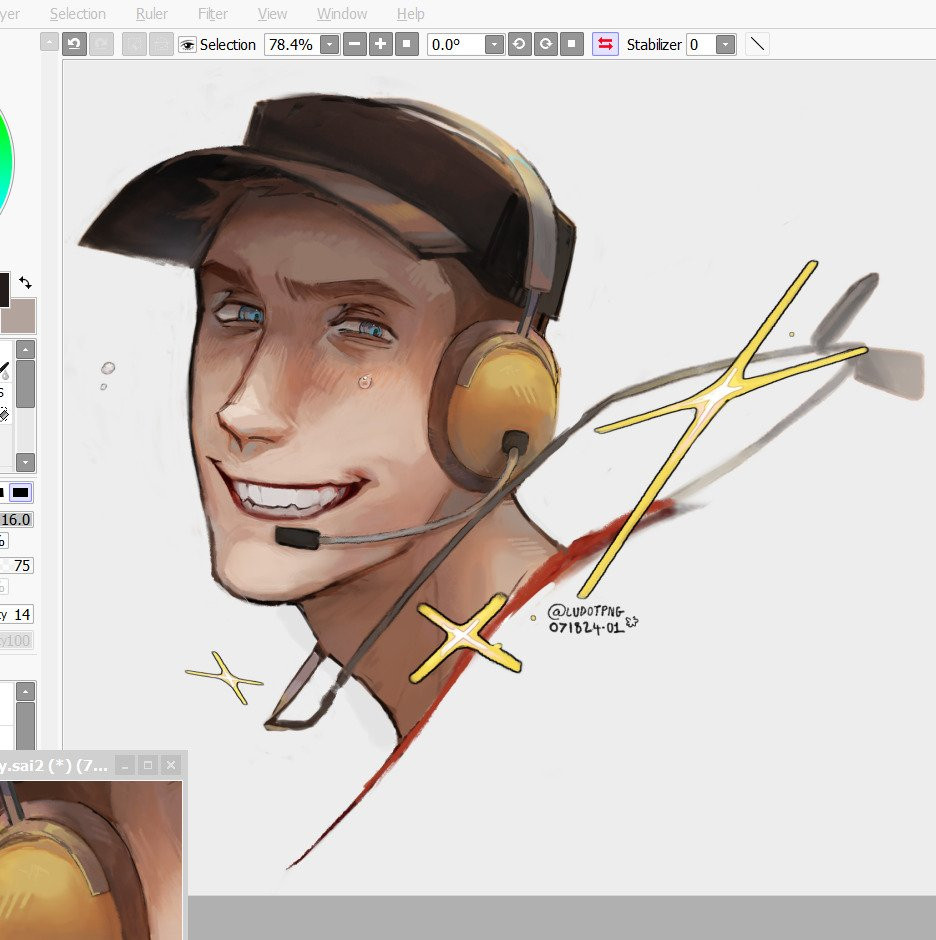Expand the zoom percentage dropdown
This screenshot has height=940, width=936.
click(330, 45)
